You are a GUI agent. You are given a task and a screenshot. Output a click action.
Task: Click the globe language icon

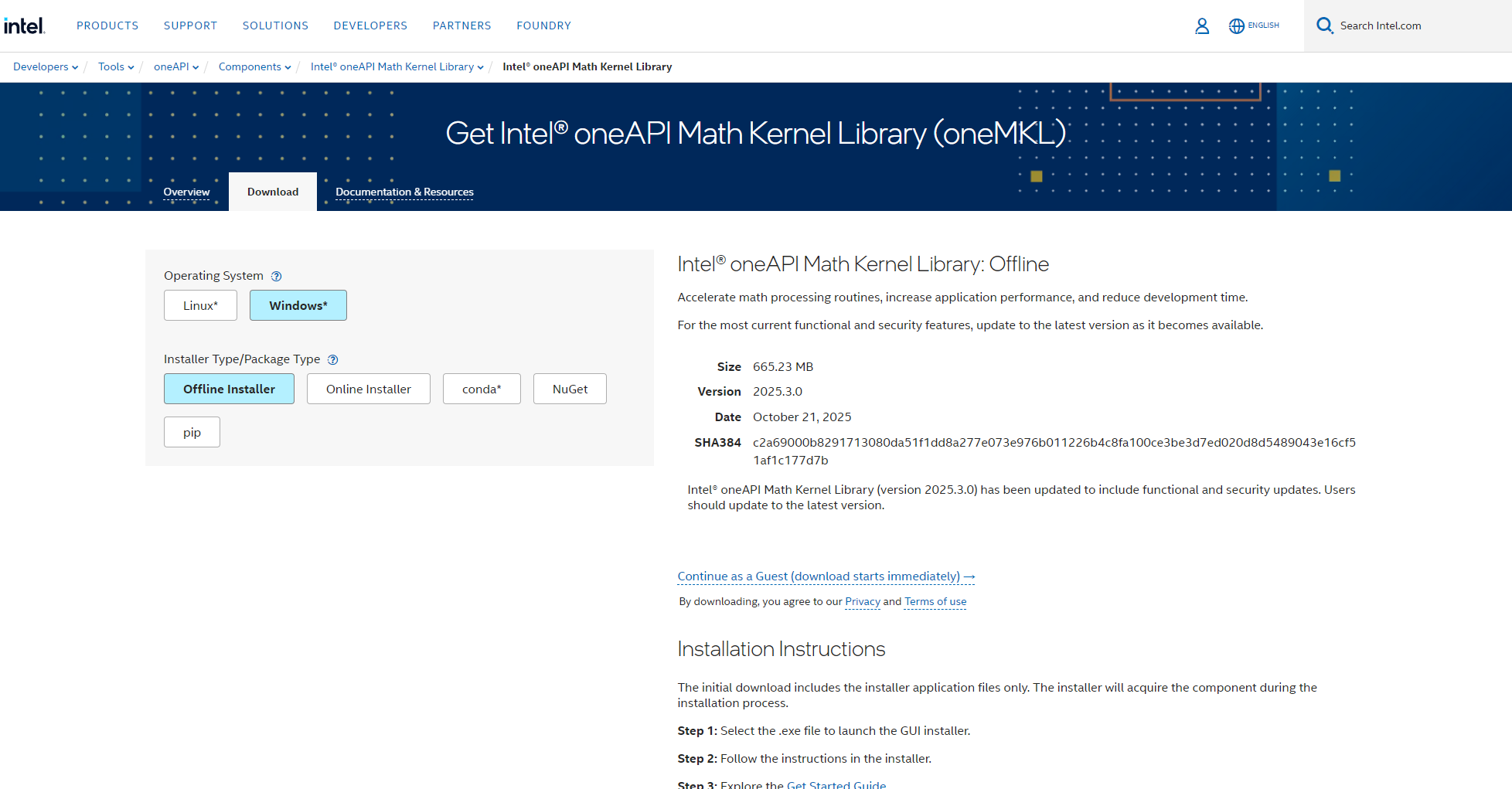coord(1237,26)
